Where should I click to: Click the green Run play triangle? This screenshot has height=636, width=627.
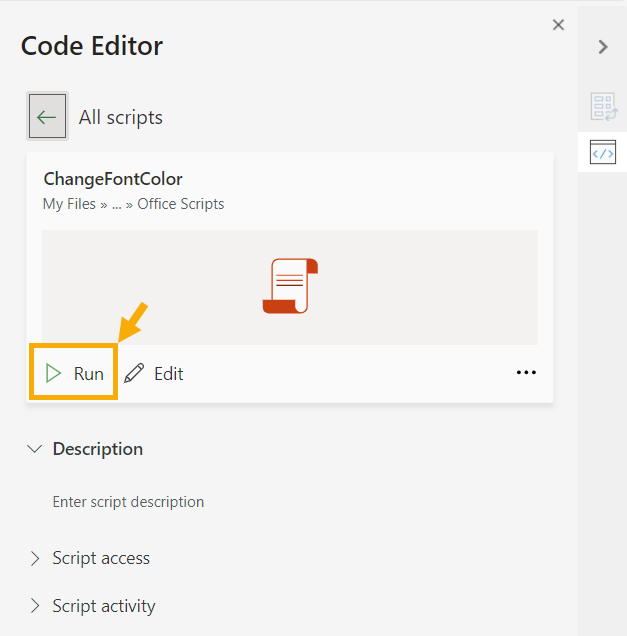click(53, 374)
